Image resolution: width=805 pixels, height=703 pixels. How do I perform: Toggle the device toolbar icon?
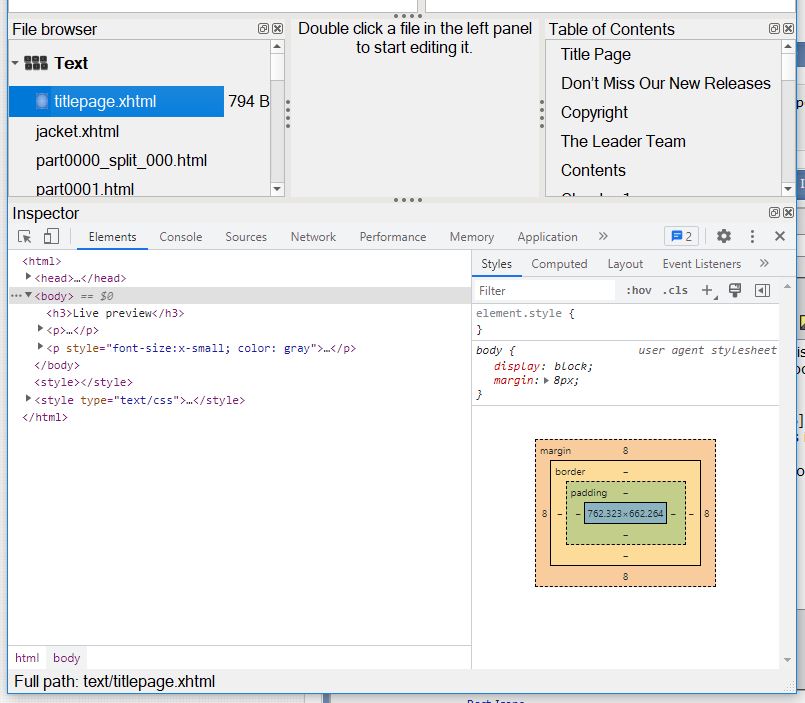click(x=51, y=237)
